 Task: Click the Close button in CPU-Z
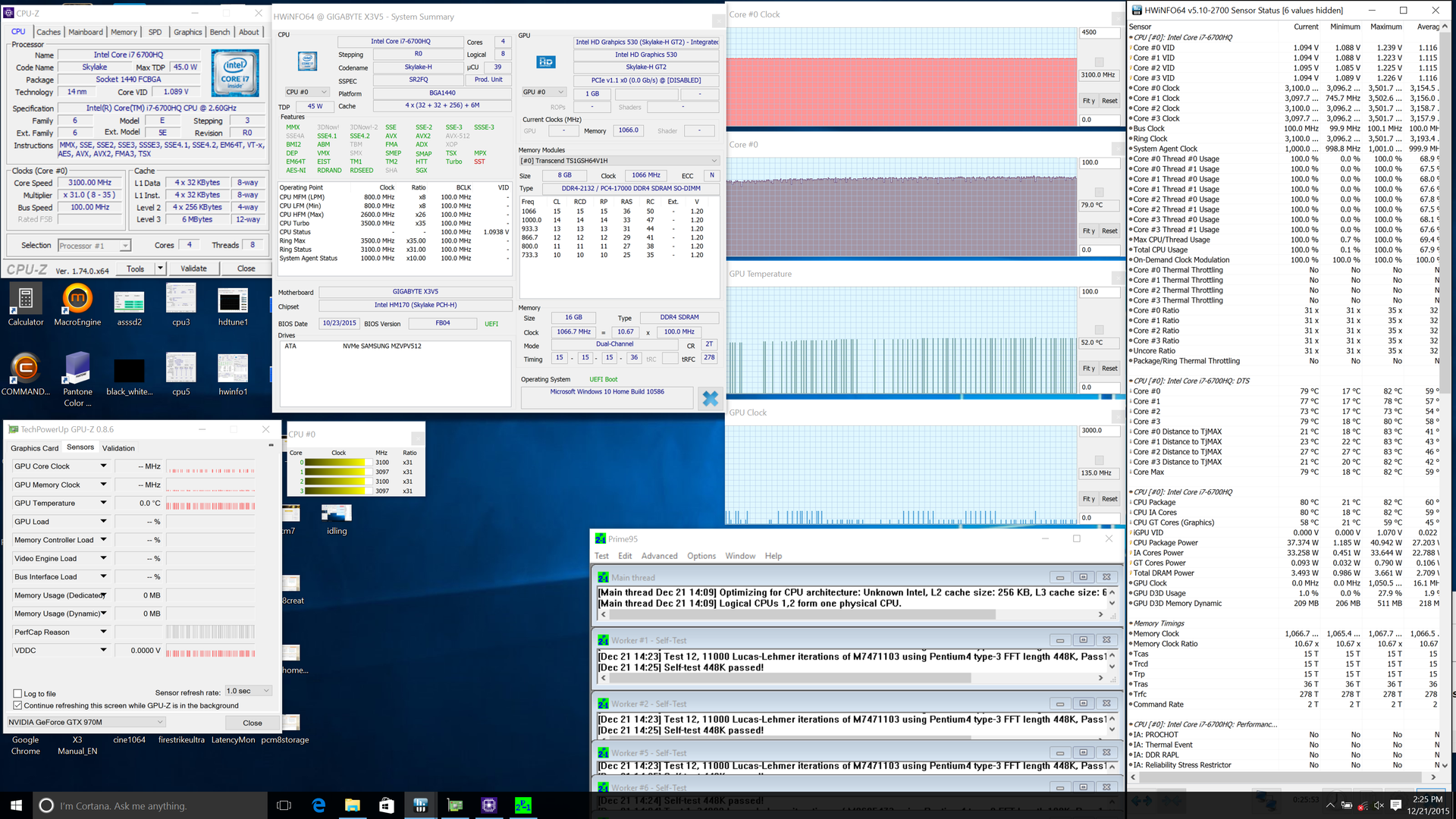pos(246,268)
